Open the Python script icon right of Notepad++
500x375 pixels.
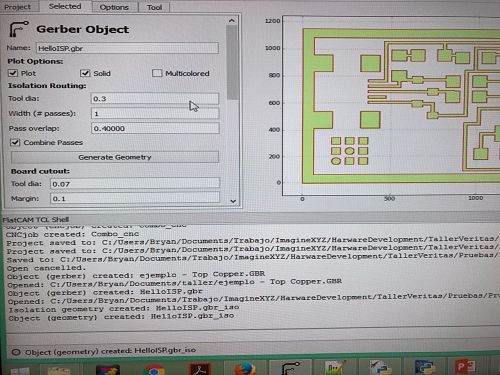380,368
